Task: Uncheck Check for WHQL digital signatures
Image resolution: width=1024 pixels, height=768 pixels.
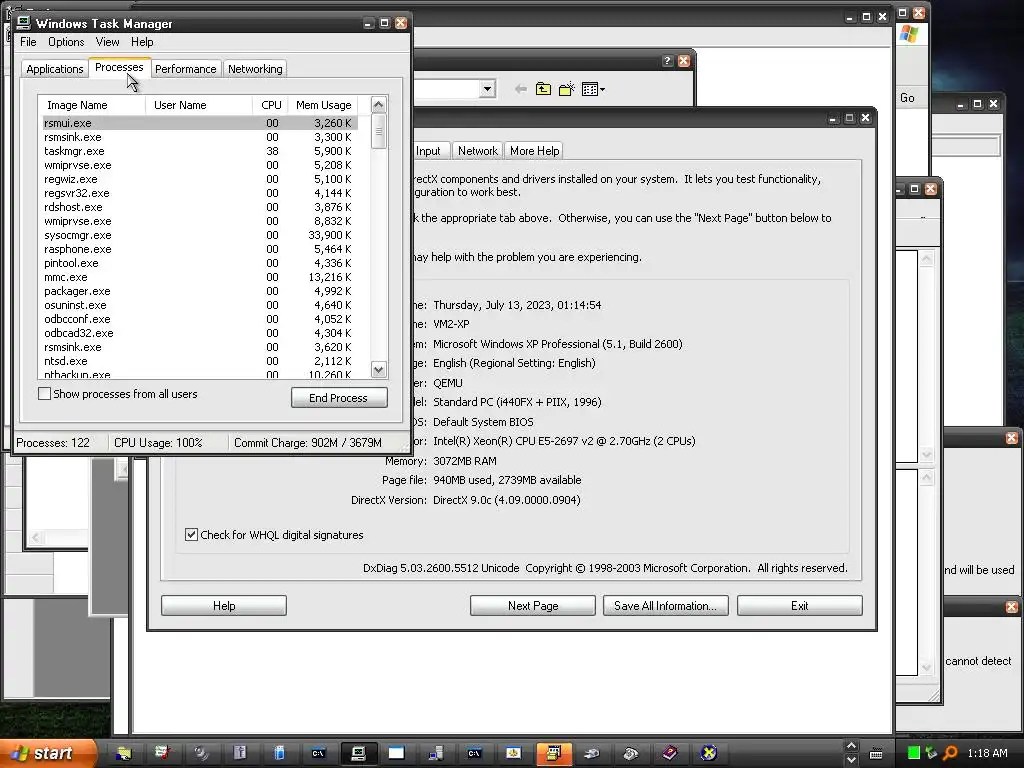Action: pos(191,534)
